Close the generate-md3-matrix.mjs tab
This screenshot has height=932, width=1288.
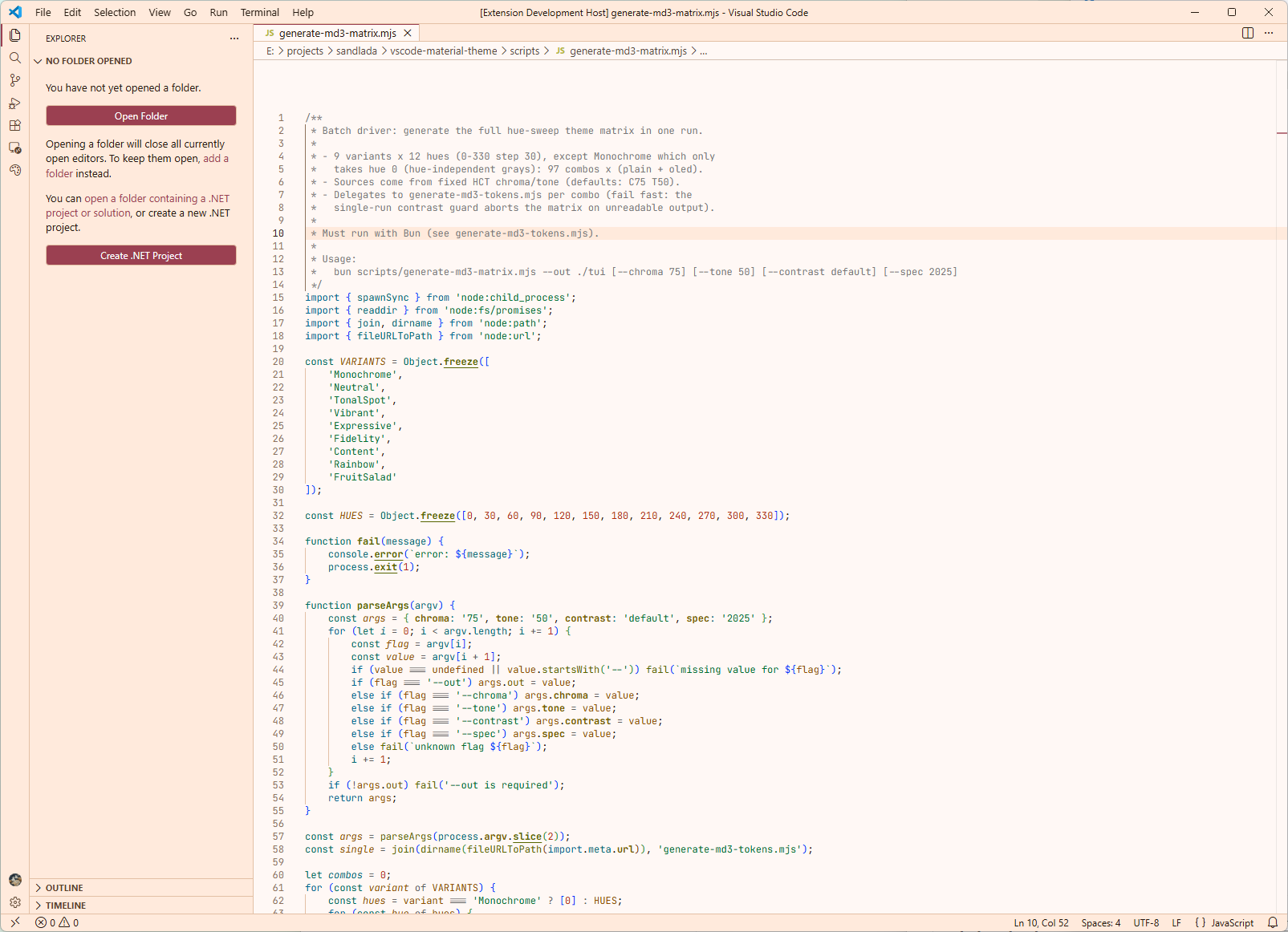tap(408, 33)
